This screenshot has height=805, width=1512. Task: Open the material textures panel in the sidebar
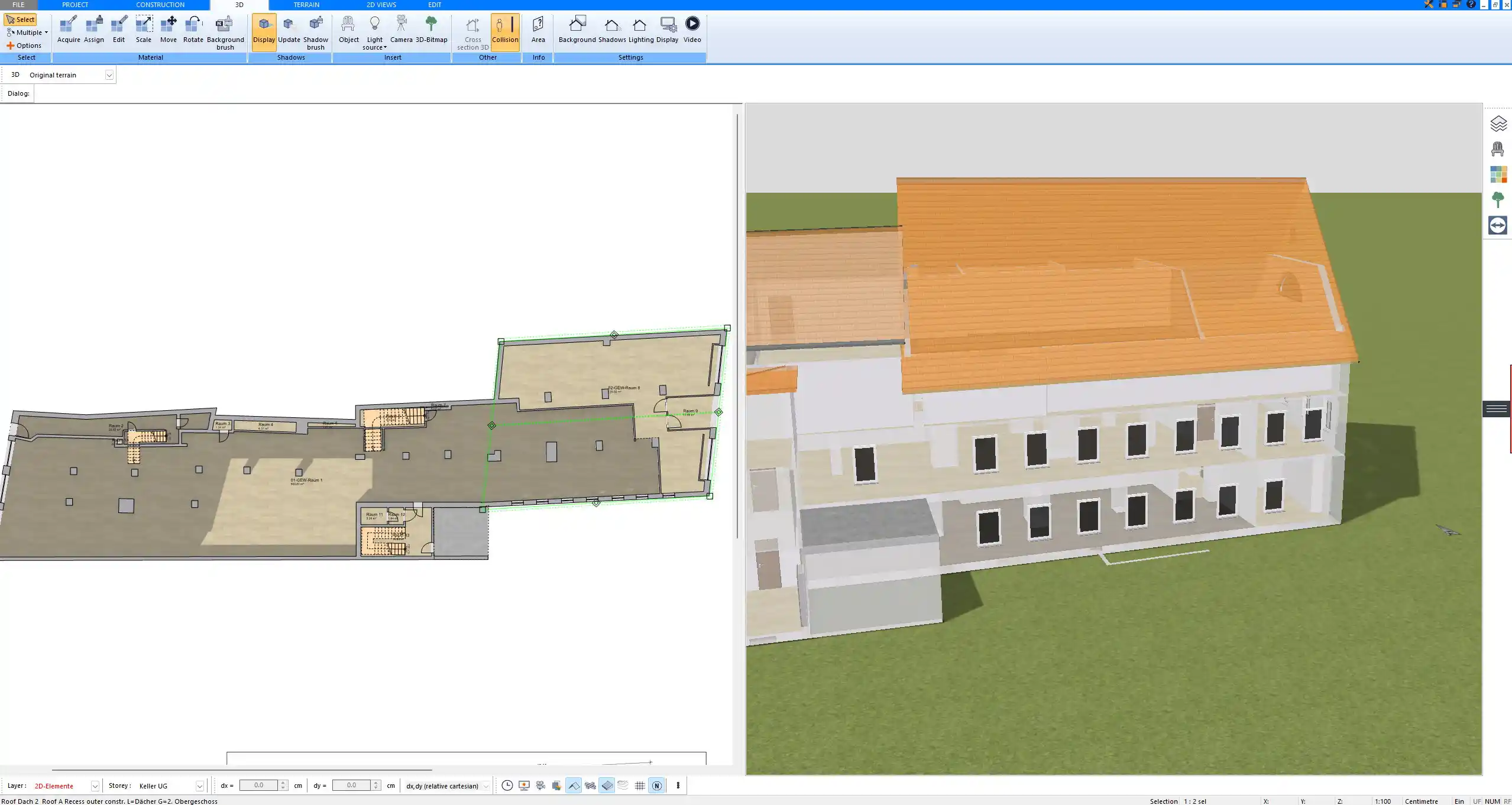pyautogui.click(x=1498, y=174)
